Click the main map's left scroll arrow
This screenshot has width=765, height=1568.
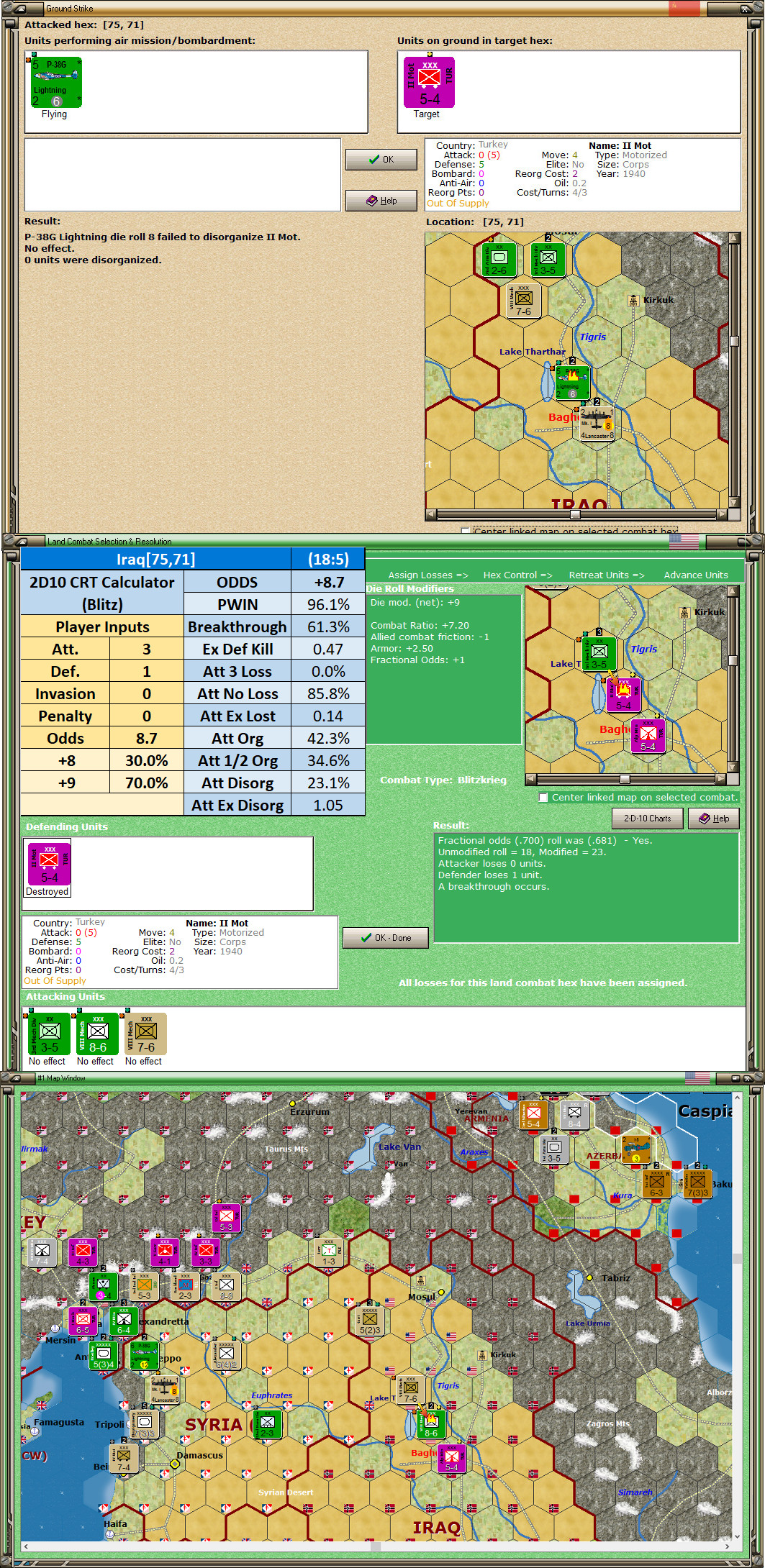pyautogui.click(x=26, y=1546)
